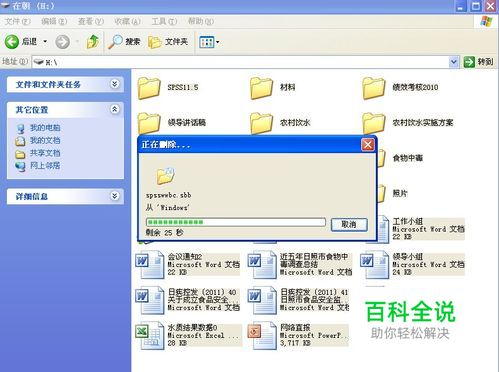499x372 pixels.
Task: Open the 收藏 menu
Action: pyautogui.click(x=127, y=22)
